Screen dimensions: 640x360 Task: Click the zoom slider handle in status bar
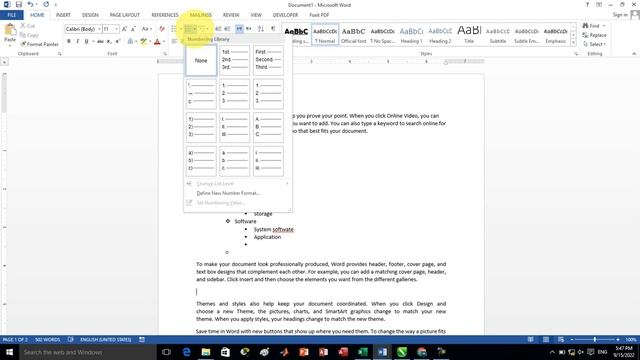pyautogui.click(x=595, y=340)
